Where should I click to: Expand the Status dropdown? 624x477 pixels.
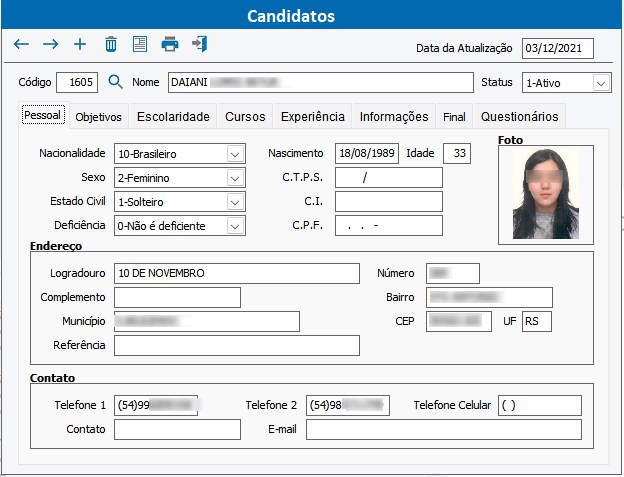point(601,83)
